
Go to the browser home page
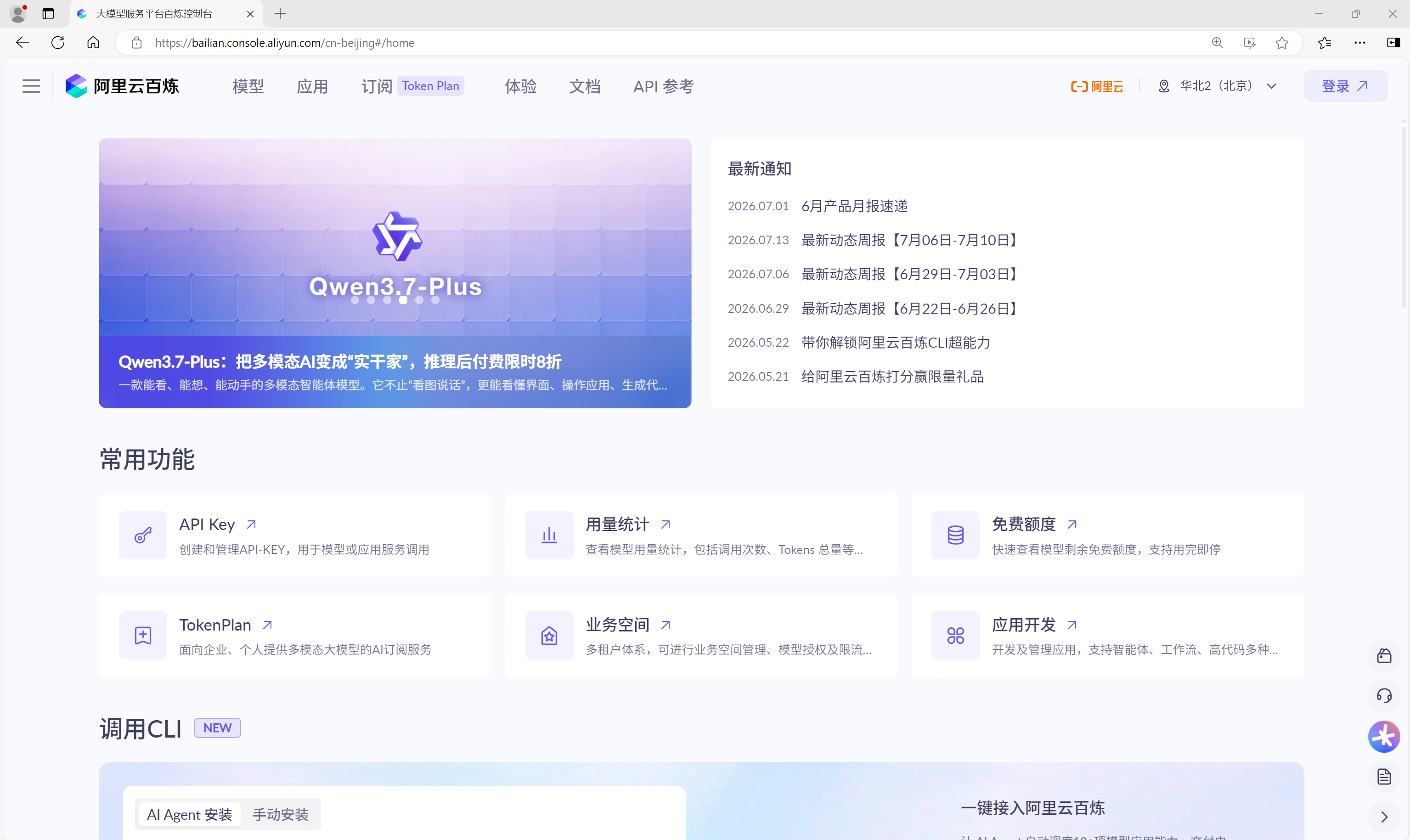[x=93, y=42]
